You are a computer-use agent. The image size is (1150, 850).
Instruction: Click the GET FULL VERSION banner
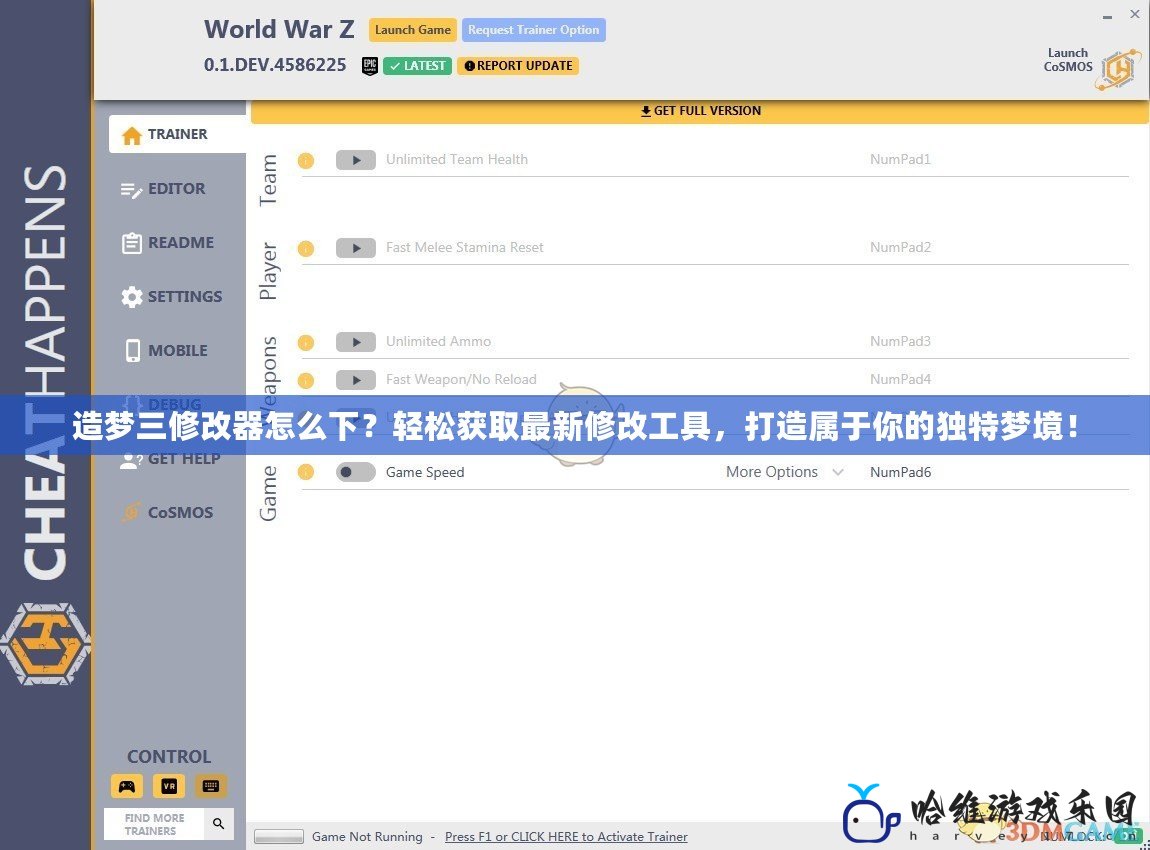700,111
